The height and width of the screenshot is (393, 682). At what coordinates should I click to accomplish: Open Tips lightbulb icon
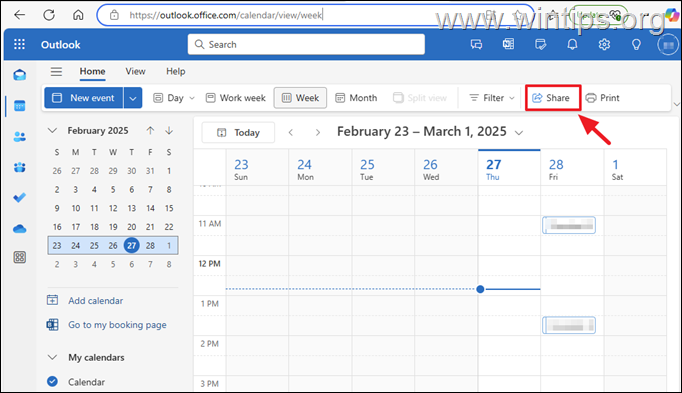pos(636,44)
